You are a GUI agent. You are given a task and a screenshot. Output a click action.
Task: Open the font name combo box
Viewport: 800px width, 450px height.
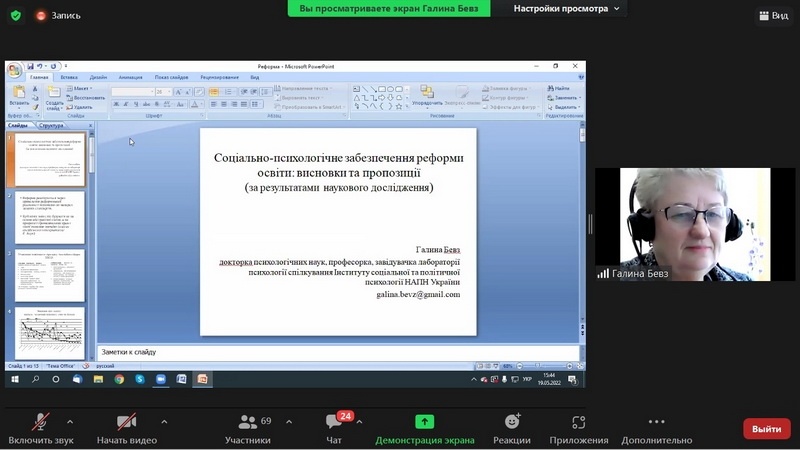[x=133, y=92]
